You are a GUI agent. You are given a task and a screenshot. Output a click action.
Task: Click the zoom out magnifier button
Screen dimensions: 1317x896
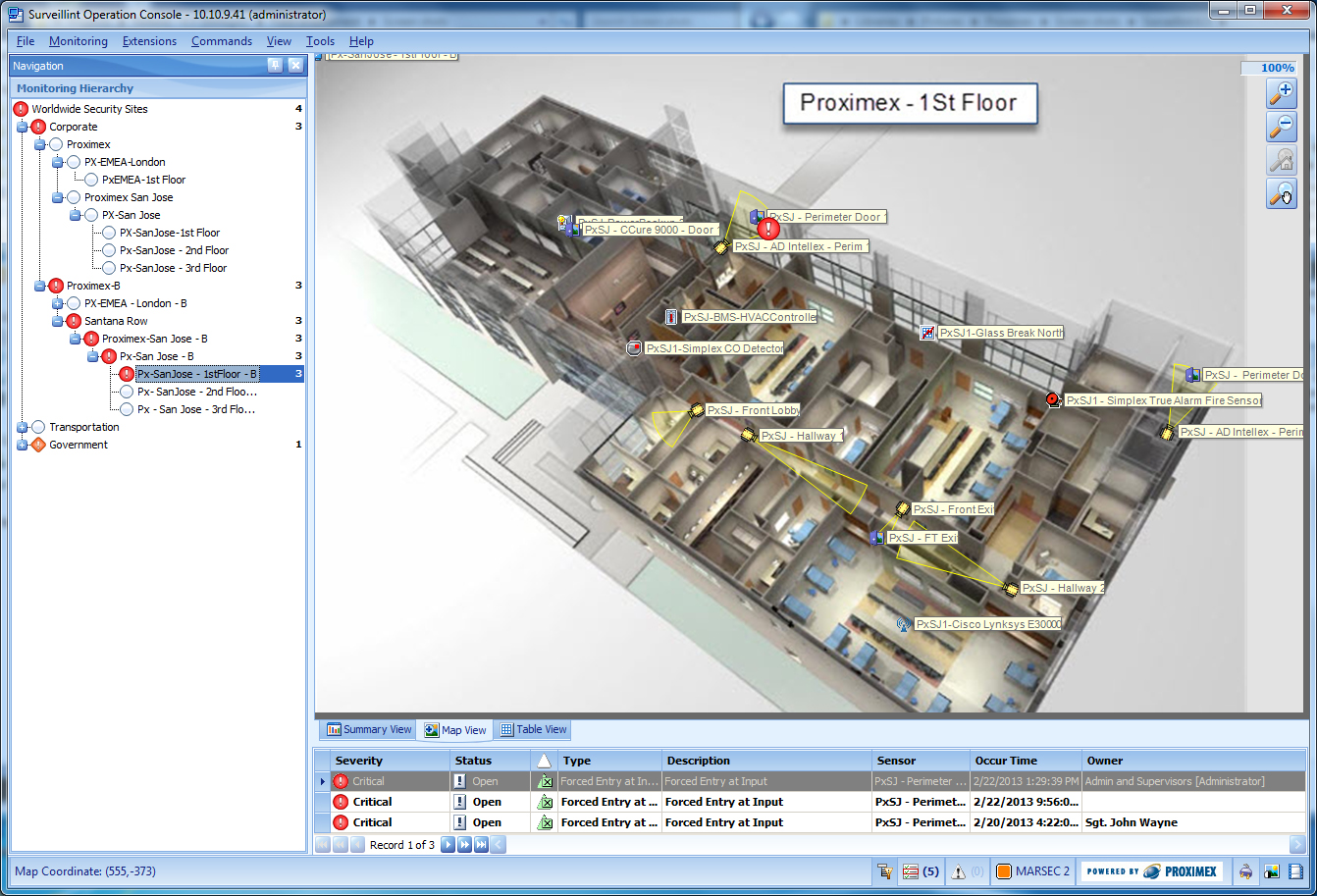pyautogui.click(x=1282, y=127)
